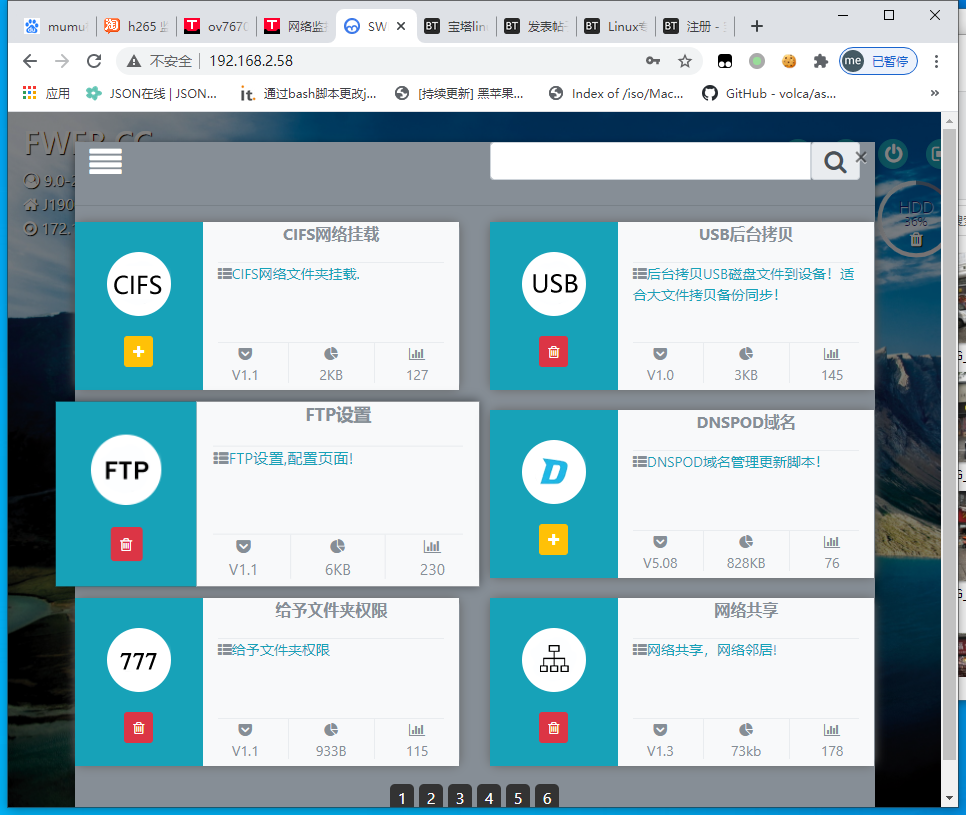Expand the bookmarks overflow chevron
The height and width of the screenshot is (815, 966).
pos(935,93)
